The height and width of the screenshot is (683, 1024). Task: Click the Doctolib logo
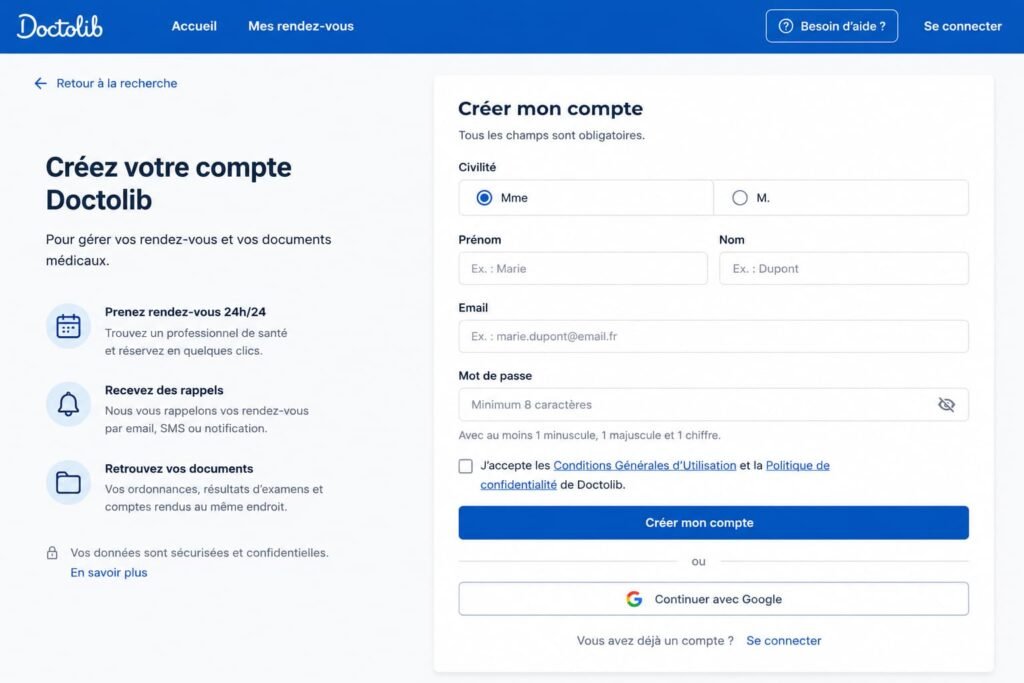pyautogui.click(x=59, y=26)
